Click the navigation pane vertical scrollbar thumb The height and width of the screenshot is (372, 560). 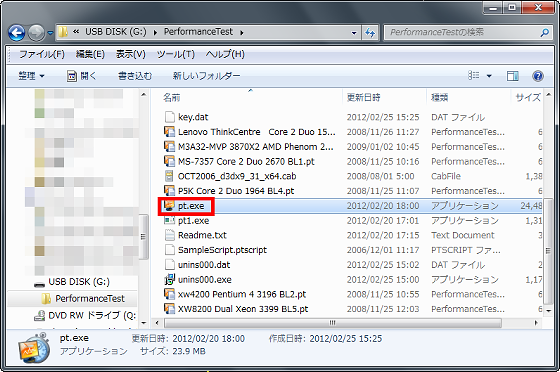(x=144, y=236)
